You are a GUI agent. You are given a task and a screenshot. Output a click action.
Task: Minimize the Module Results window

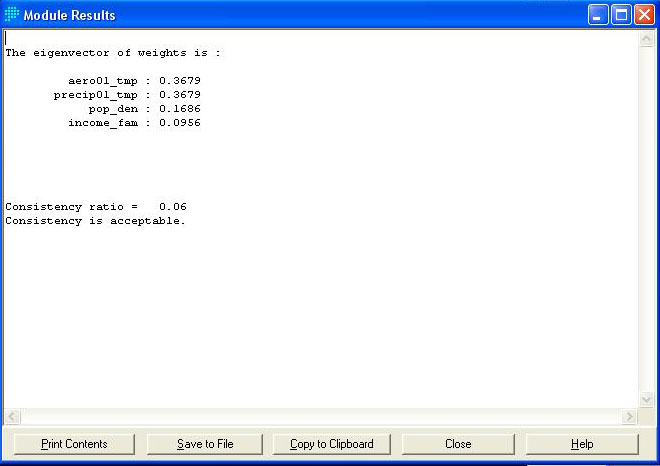[x=598, y=15]
